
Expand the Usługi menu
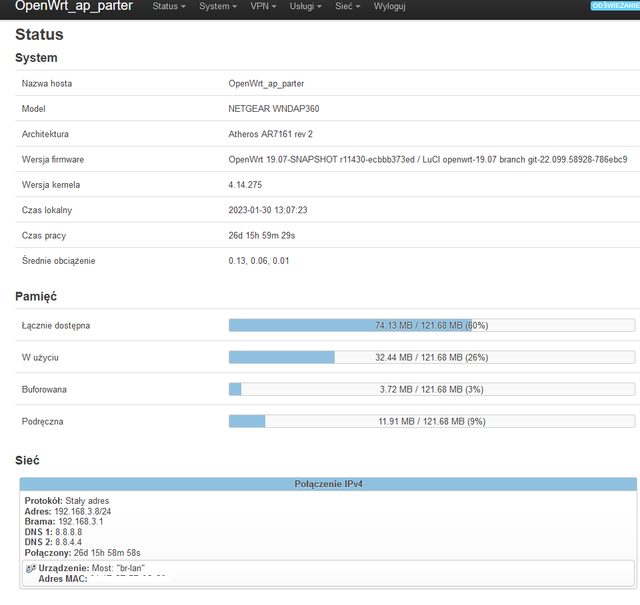(306, 6)
